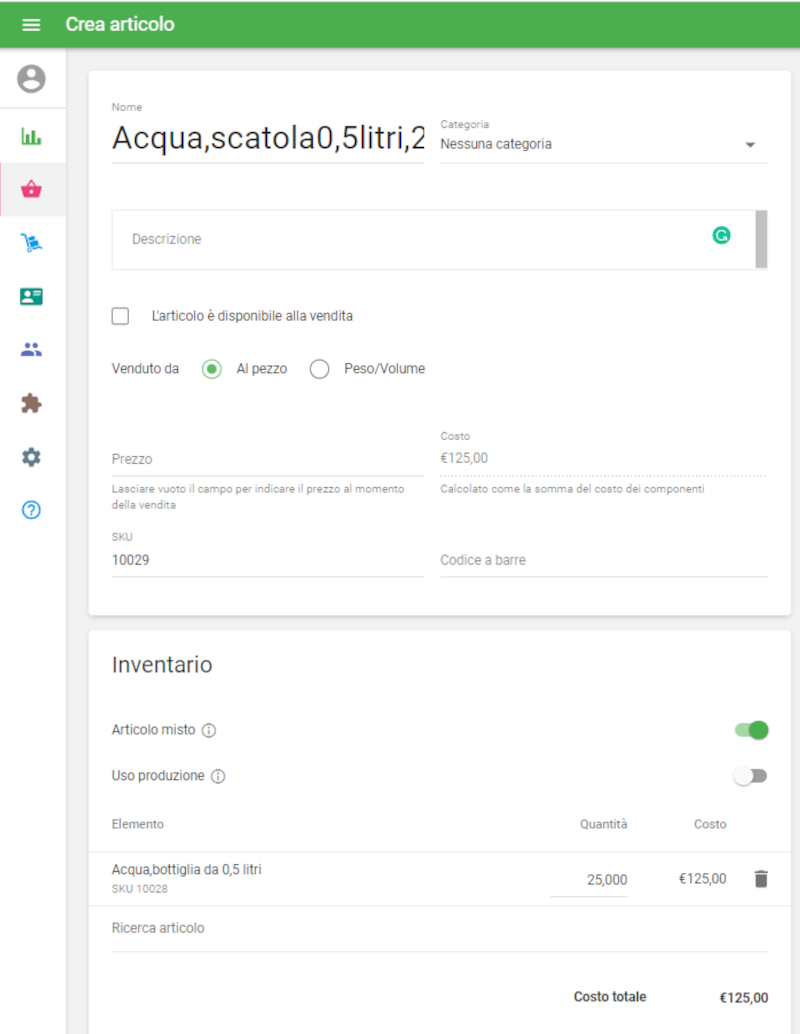Select the Articles shopping bag icon
Screen dimensions: 800x1034
coord(31,188)
